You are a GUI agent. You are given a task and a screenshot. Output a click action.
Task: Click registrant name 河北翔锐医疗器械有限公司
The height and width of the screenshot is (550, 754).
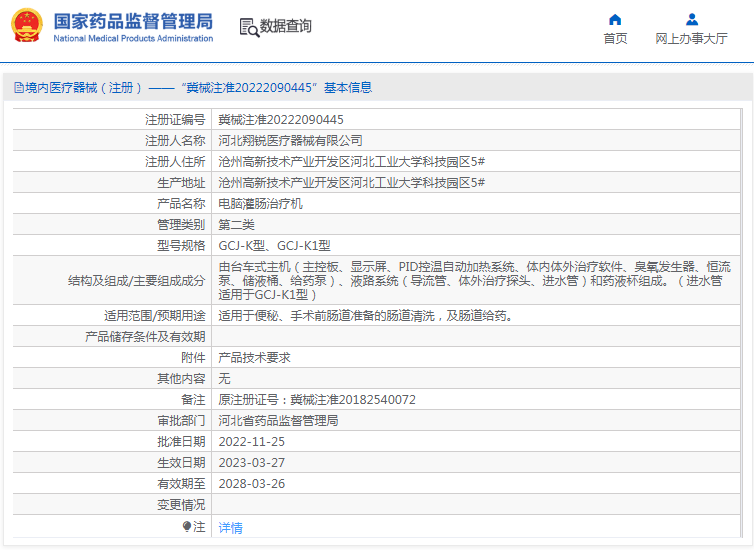[290, 141]
